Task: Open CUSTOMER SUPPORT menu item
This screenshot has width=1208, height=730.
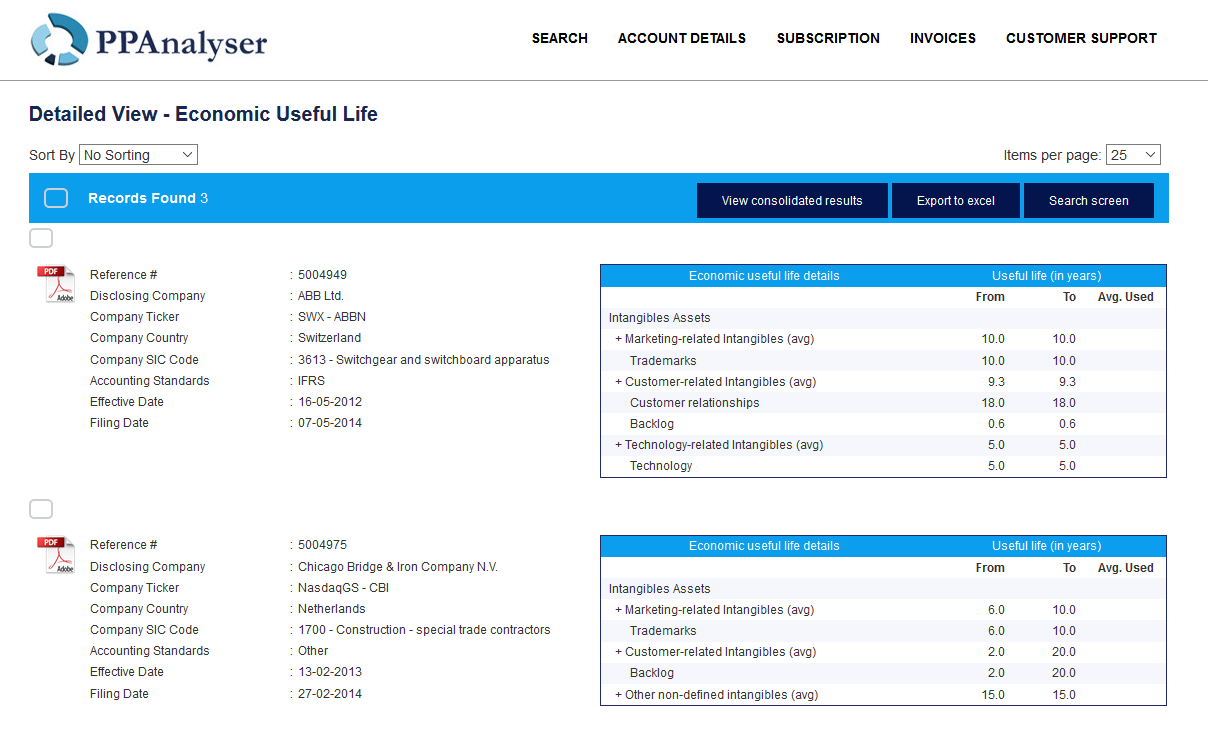Action: [1081, 38]
